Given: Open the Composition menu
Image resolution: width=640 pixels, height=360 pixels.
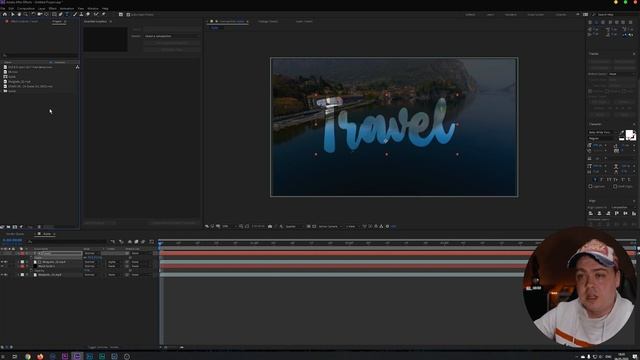Looking at the screenshot, I should pos(26,9).
